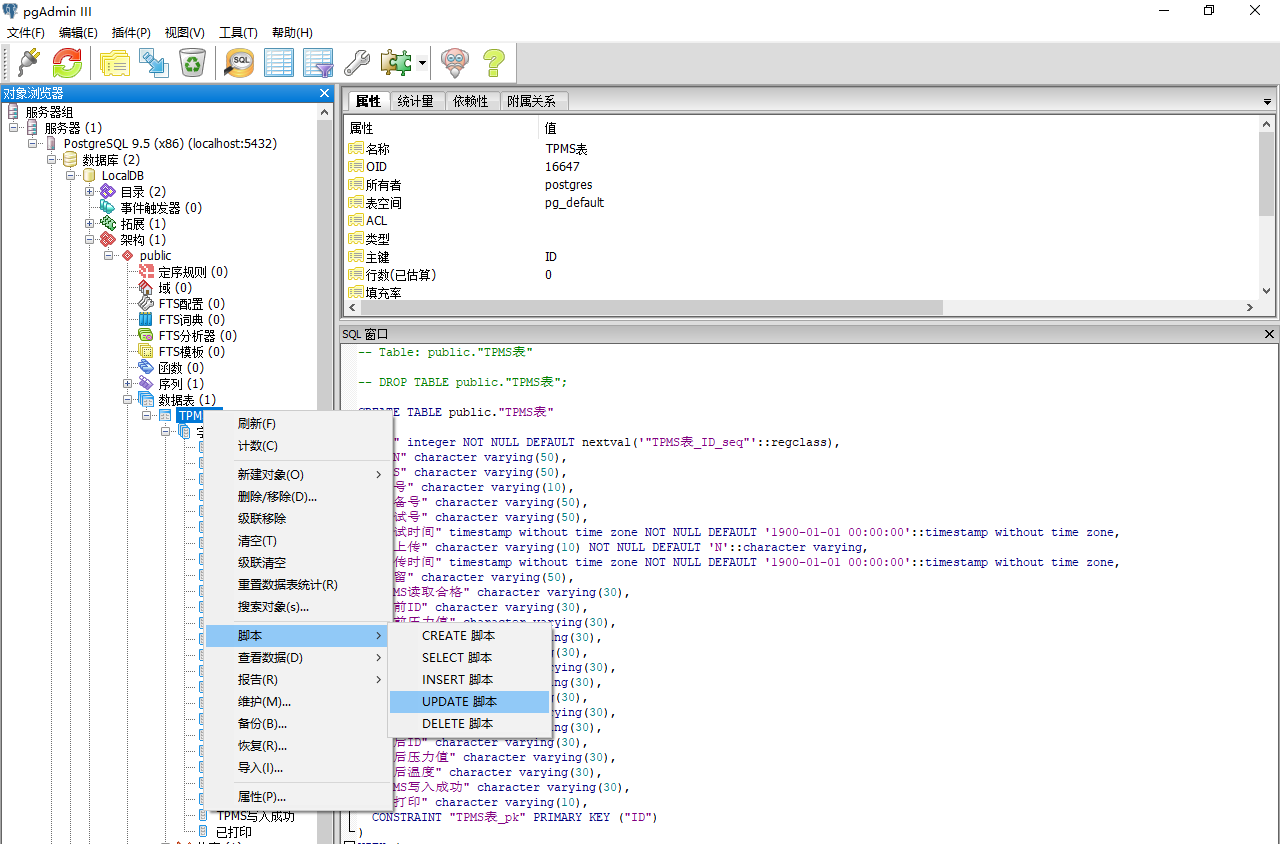Click the filtered data view funnel icon
The image size is (1280, 844).
(318, 63)
